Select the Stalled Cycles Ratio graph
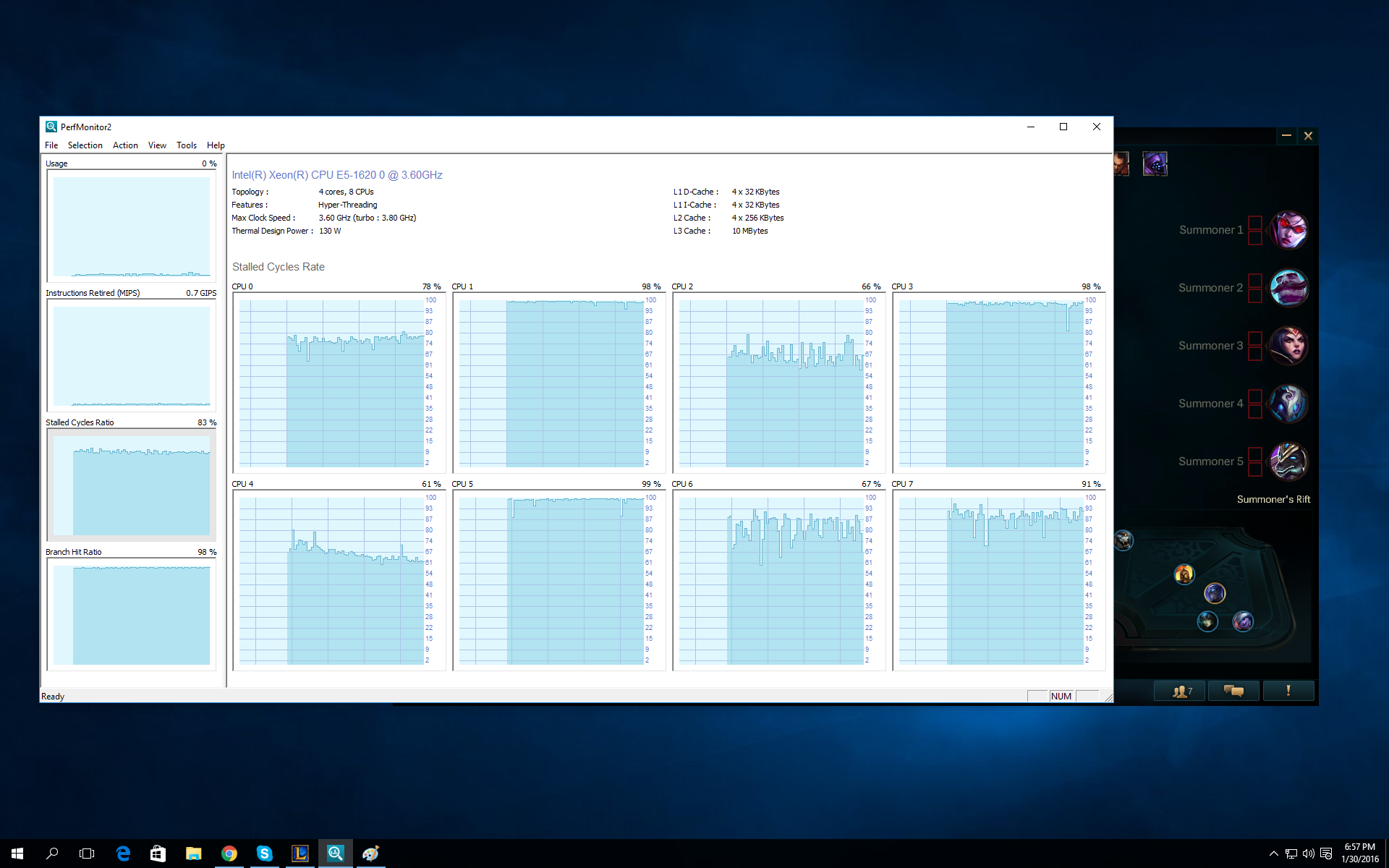The image size is (1389, 868). (132, 485)
